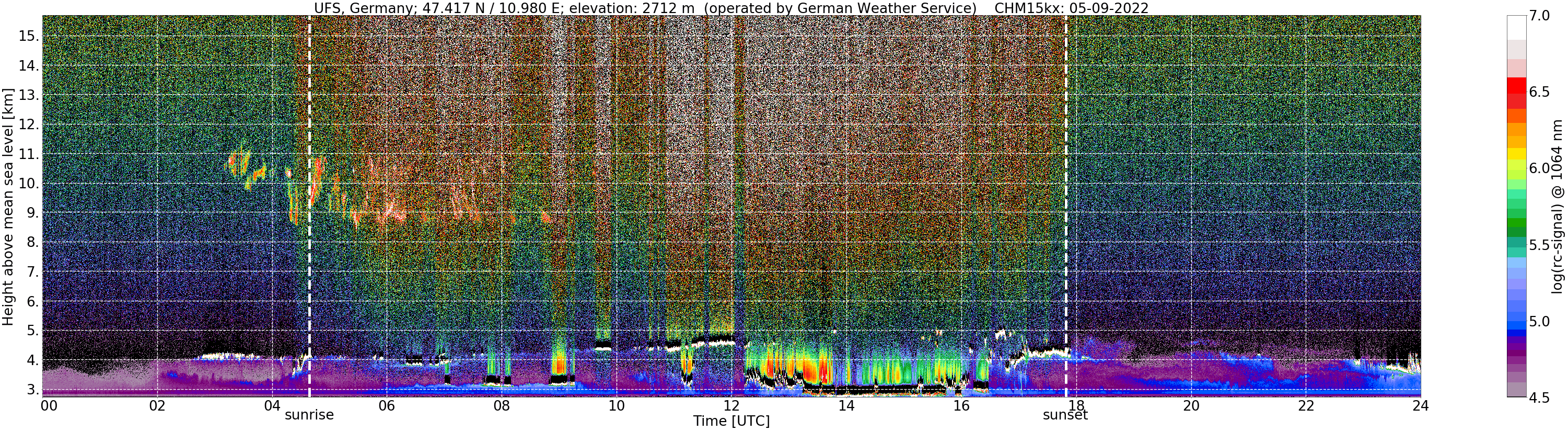Click the 3. height axis tick

(x=33, y=390)
